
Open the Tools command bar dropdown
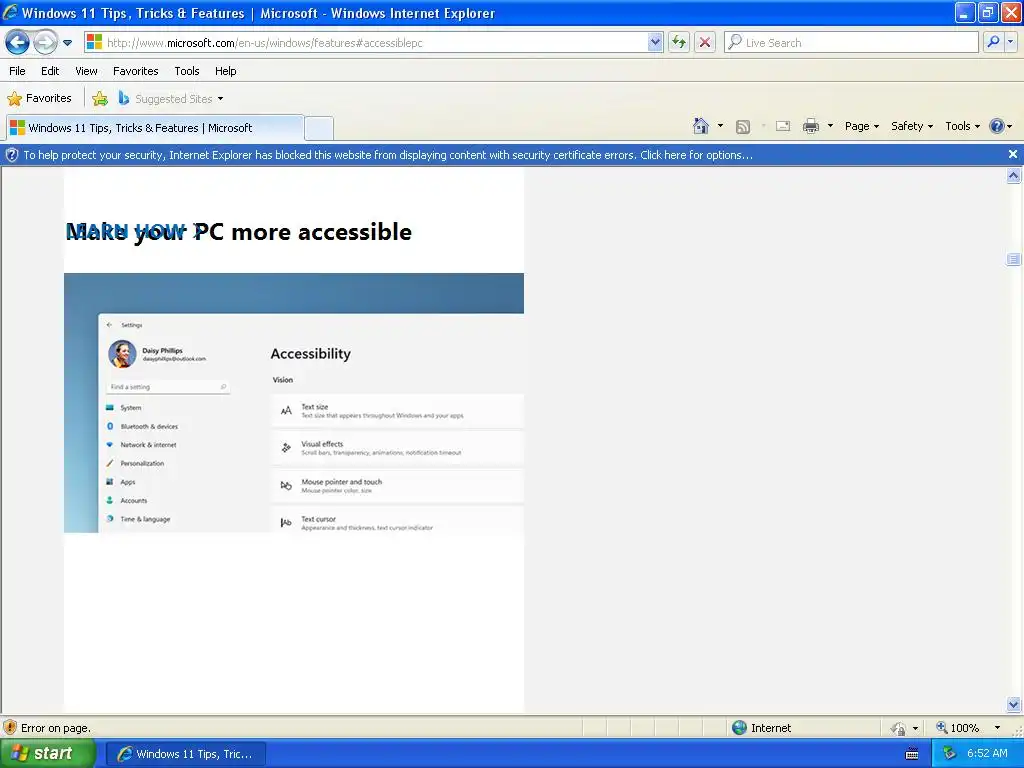click(x=962, y=126)
